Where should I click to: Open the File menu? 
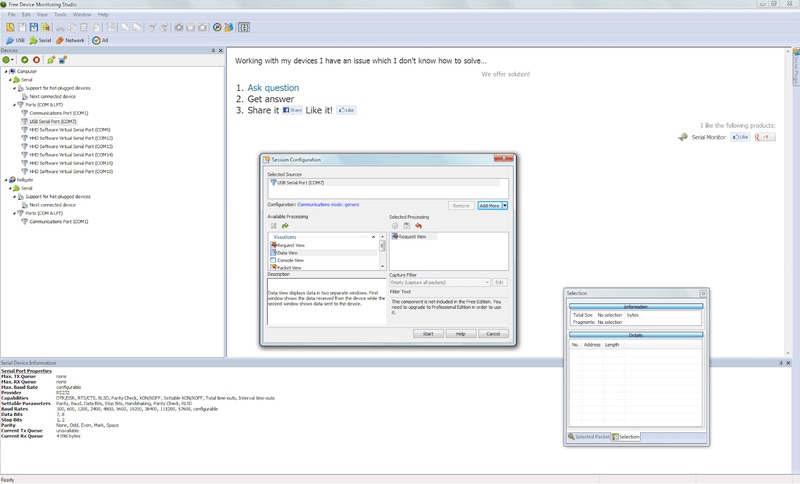pos(12,14)
